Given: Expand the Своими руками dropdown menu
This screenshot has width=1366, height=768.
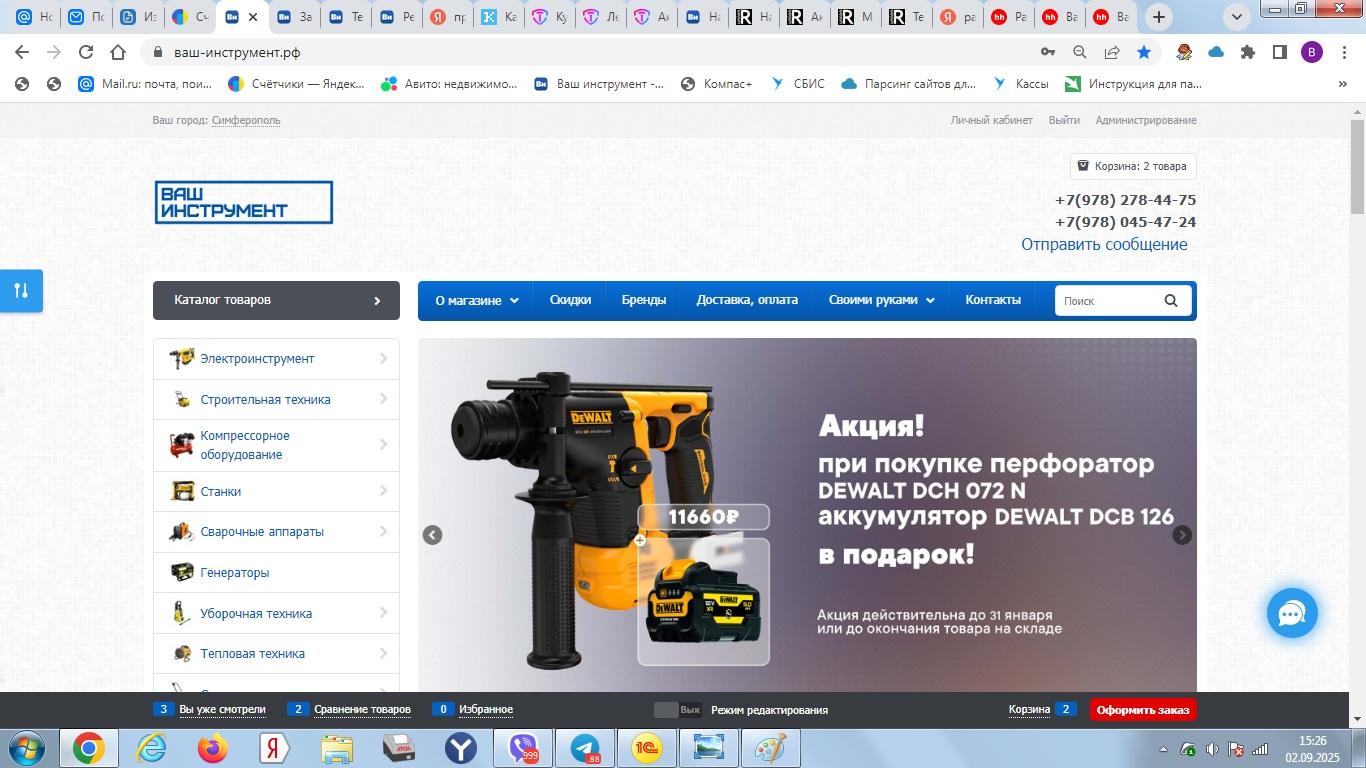Looking at the screenshot, I should (881, 300).
